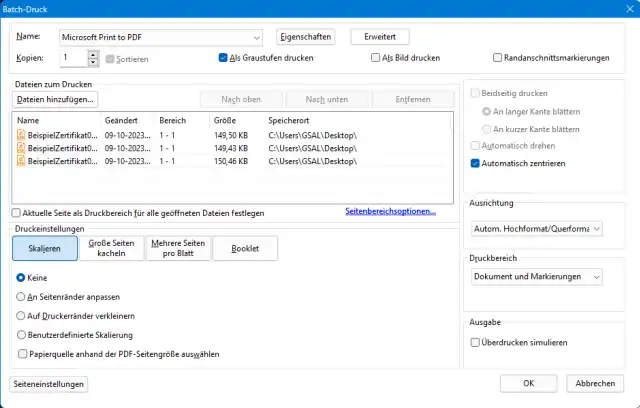640x408 pixels.
Task: Click 'Dateien hinzufügen...' button
Action: pos(56,99)
